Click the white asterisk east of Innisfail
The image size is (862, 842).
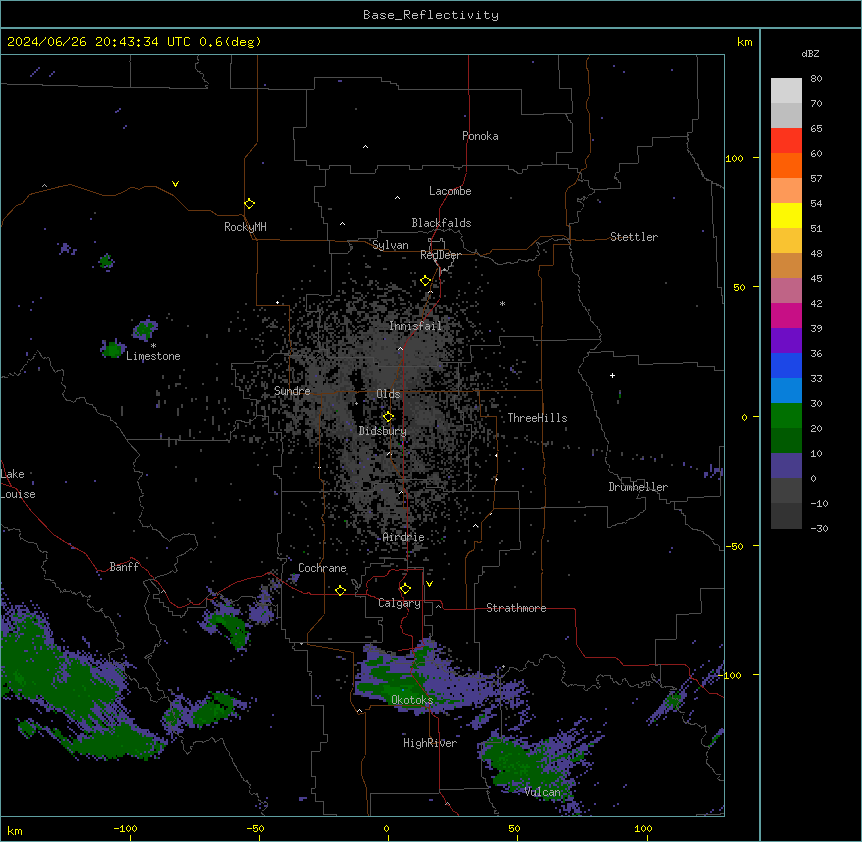pos(502,303)
